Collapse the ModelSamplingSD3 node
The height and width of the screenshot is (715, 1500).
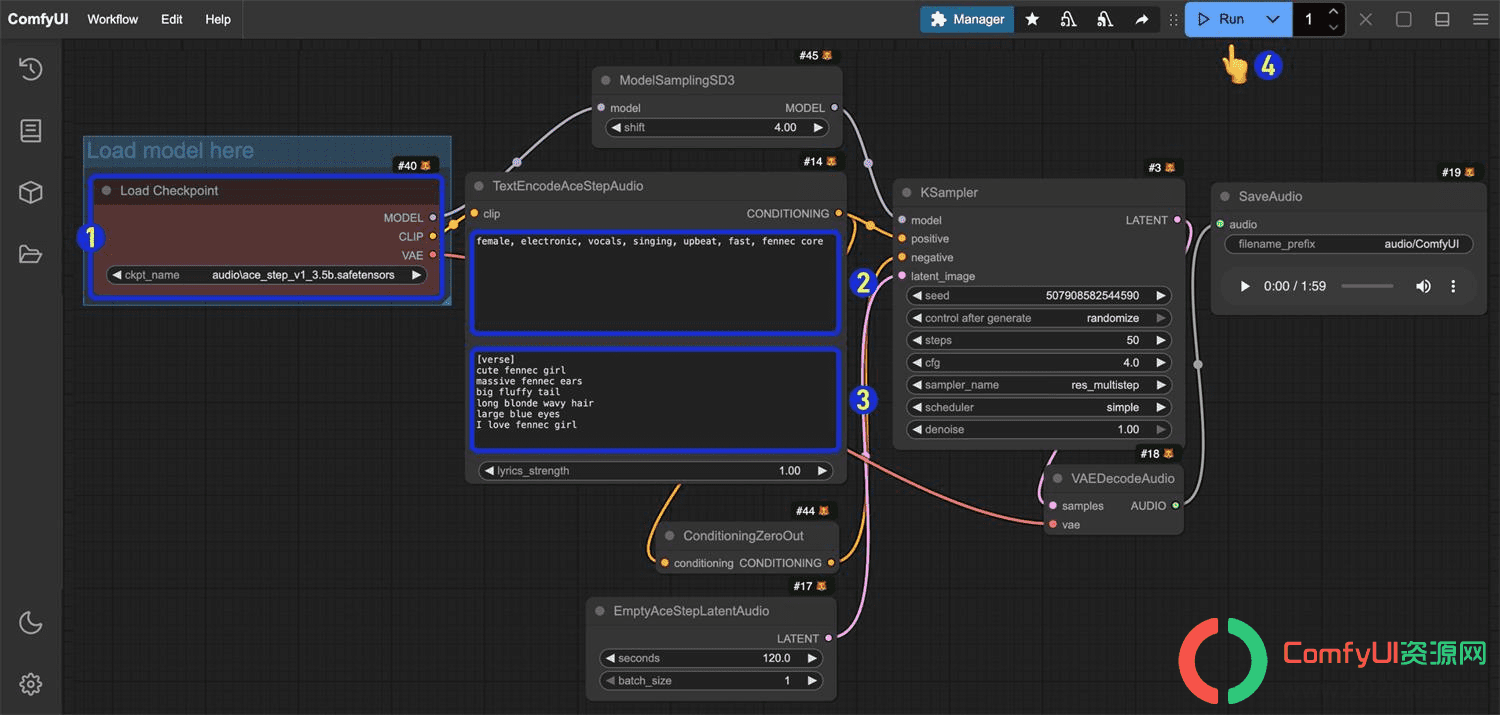click(x=606, y=80)
